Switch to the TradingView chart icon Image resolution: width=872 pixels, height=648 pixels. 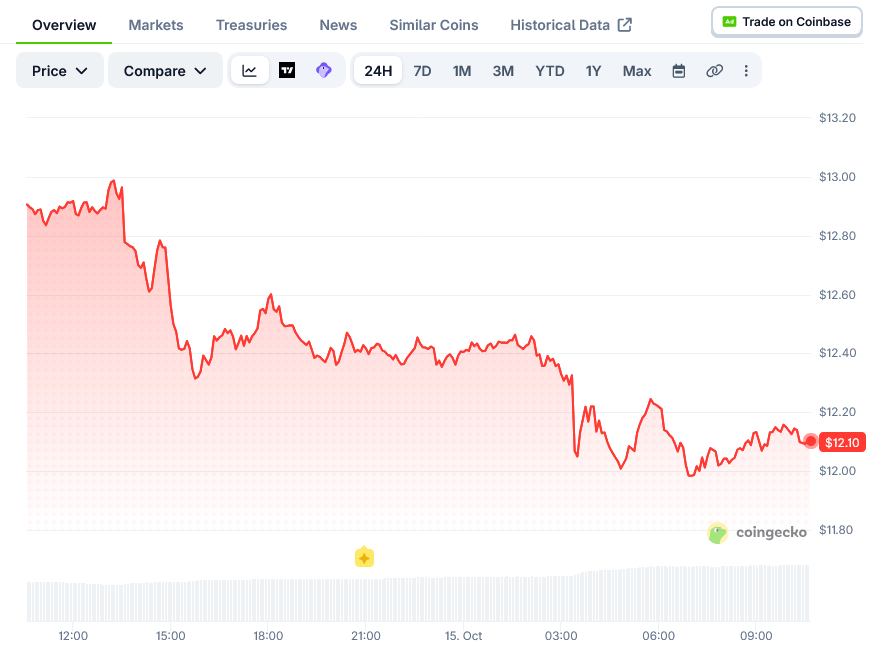pos(287,71)
